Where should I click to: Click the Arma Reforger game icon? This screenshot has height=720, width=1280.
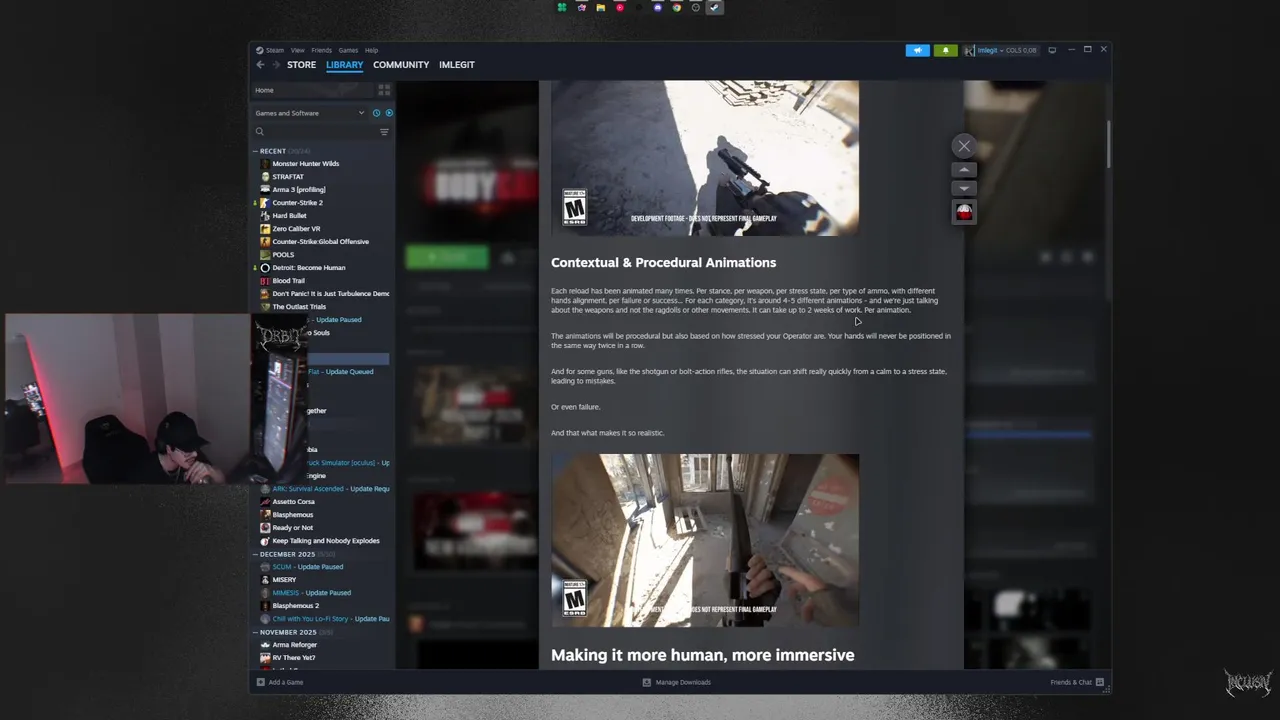point(265,645)
